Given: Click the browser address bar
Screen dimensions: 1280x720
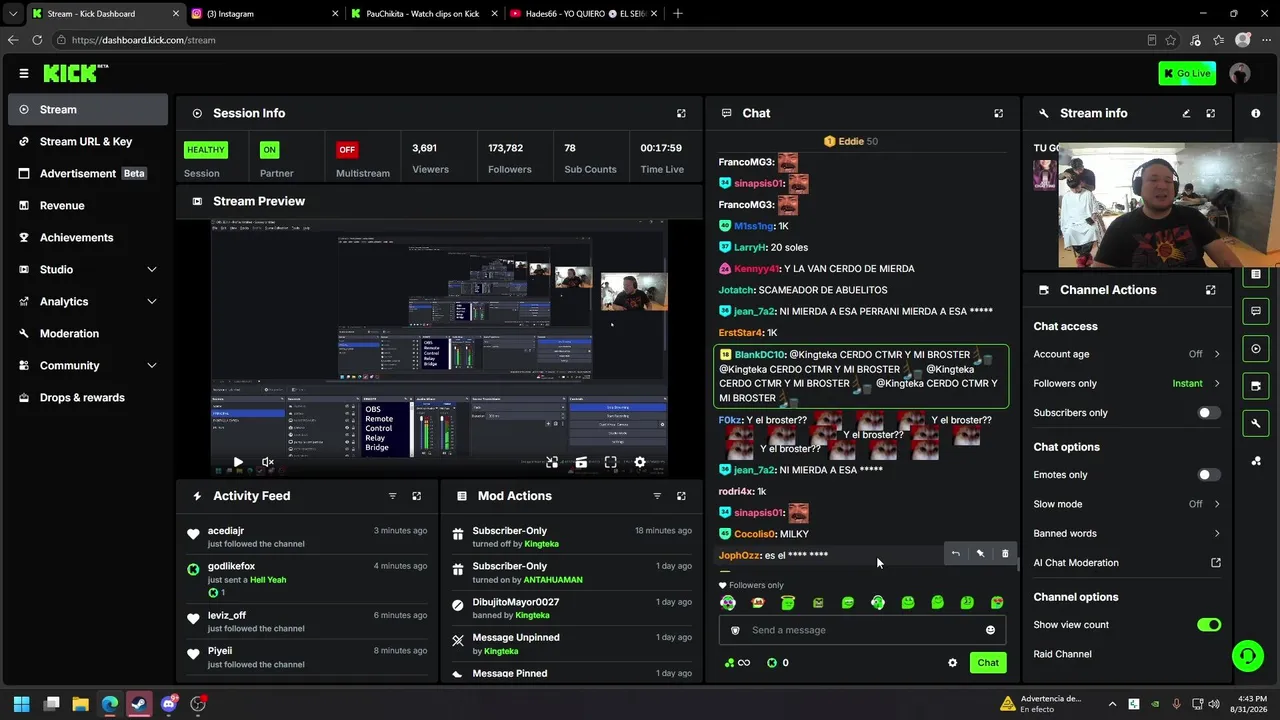Looking at the screenshot, I should coord(600,40).
